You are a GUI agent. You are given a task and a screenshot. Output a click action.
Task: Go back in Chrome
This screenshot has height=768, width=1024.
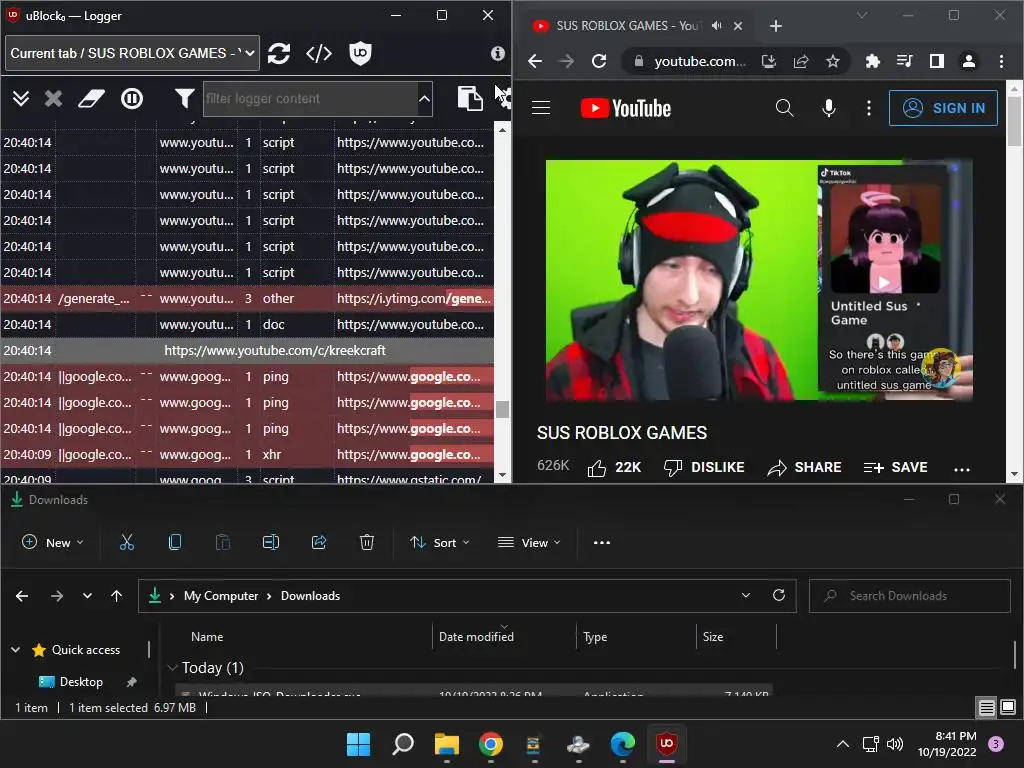coord(535,61)
